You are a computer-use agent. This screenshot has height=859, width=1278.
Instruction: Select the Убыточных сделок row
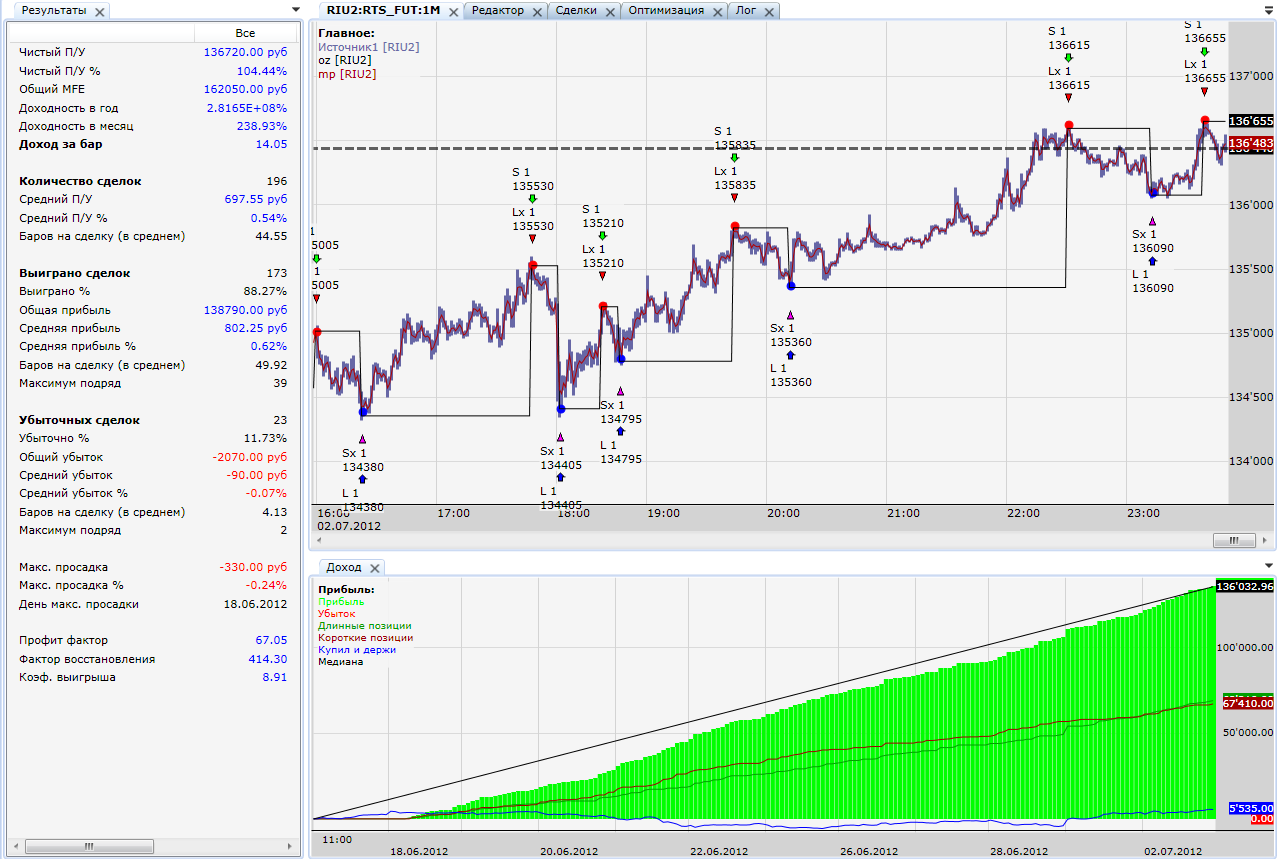(153, 420)
